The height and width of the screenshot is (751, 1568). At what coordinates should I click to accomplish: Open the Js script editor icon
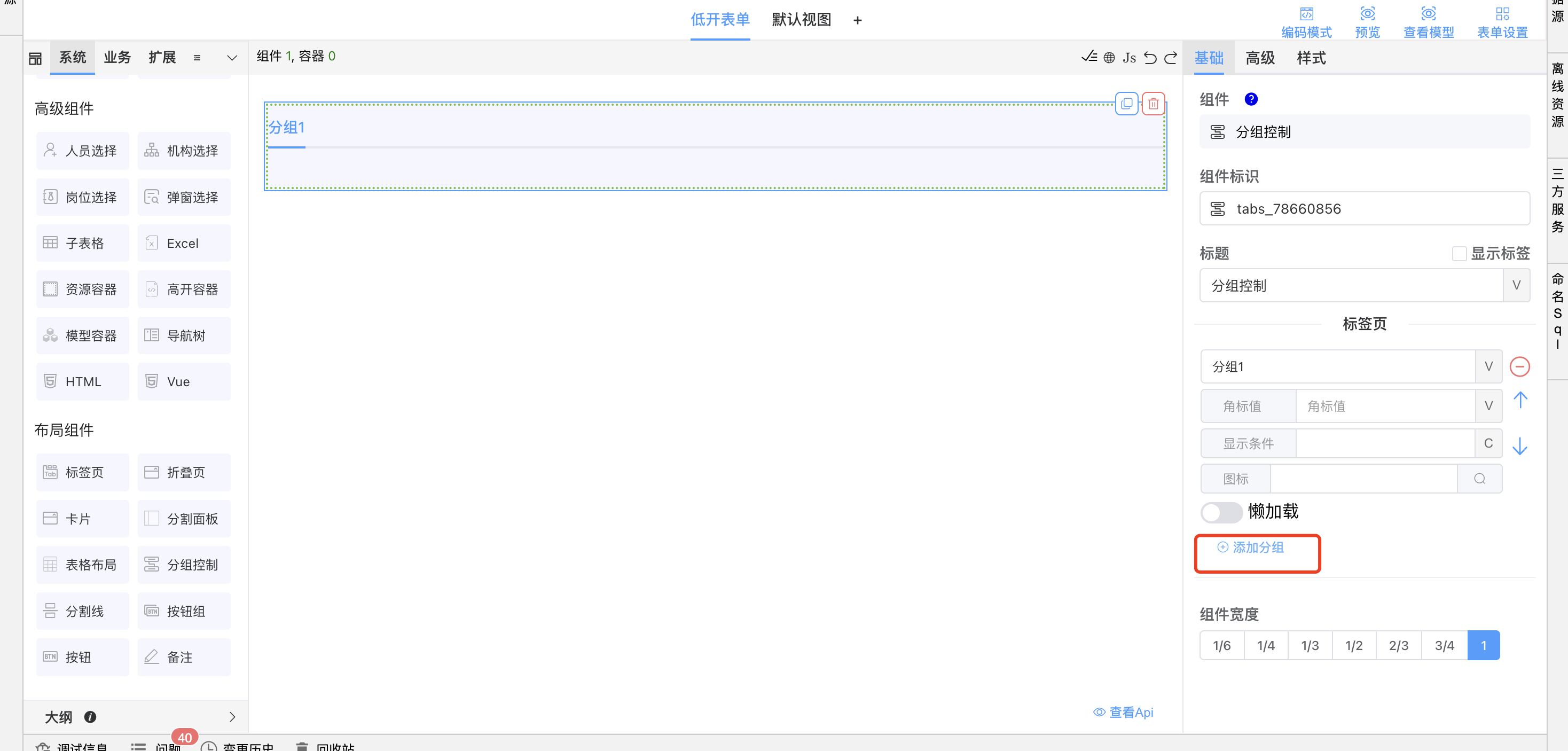click(1129, 58)
